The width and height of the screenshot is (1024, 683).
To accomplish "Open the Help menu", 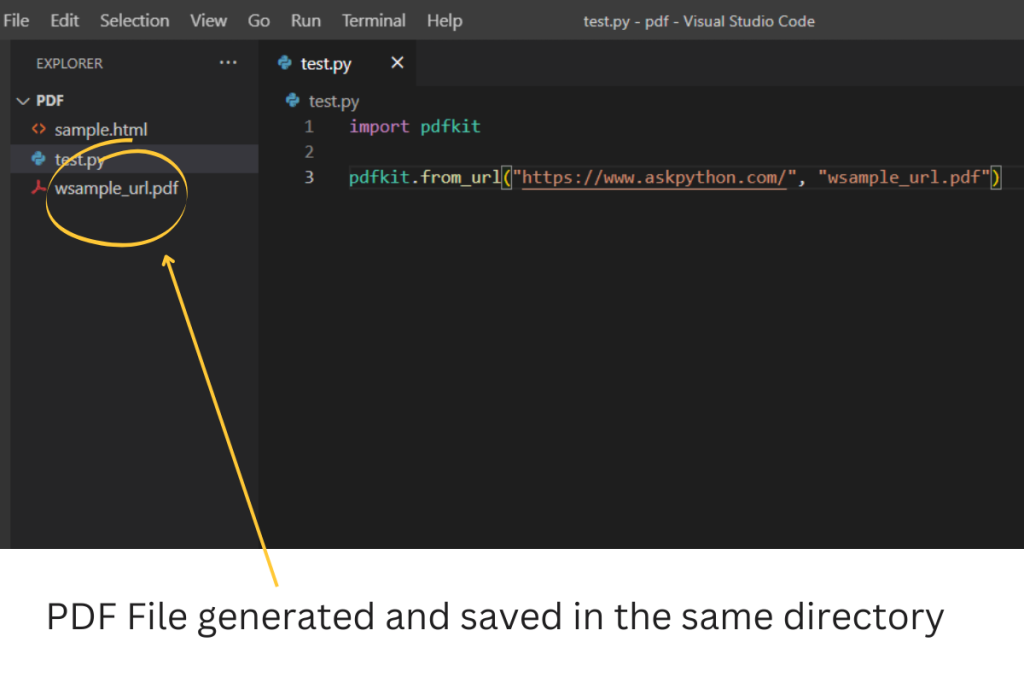I will (444, 20).
